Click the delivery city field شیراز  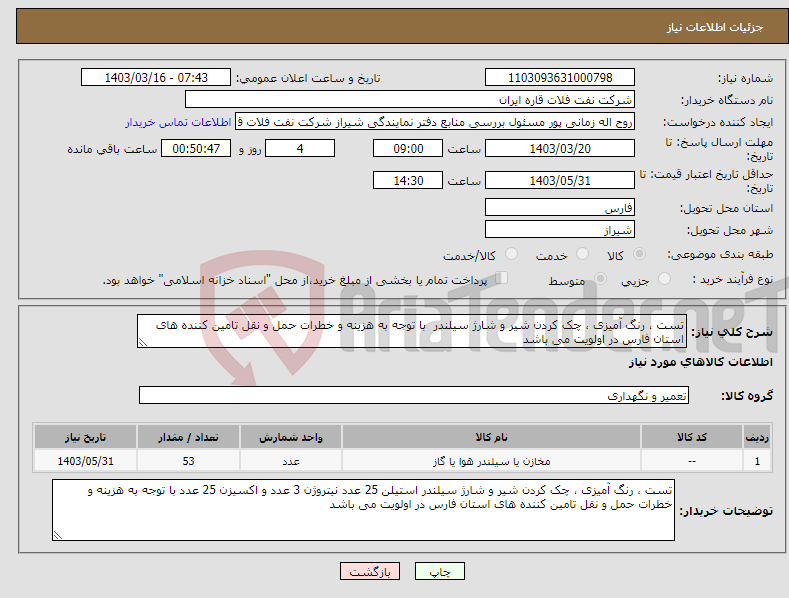coord(560,230)
